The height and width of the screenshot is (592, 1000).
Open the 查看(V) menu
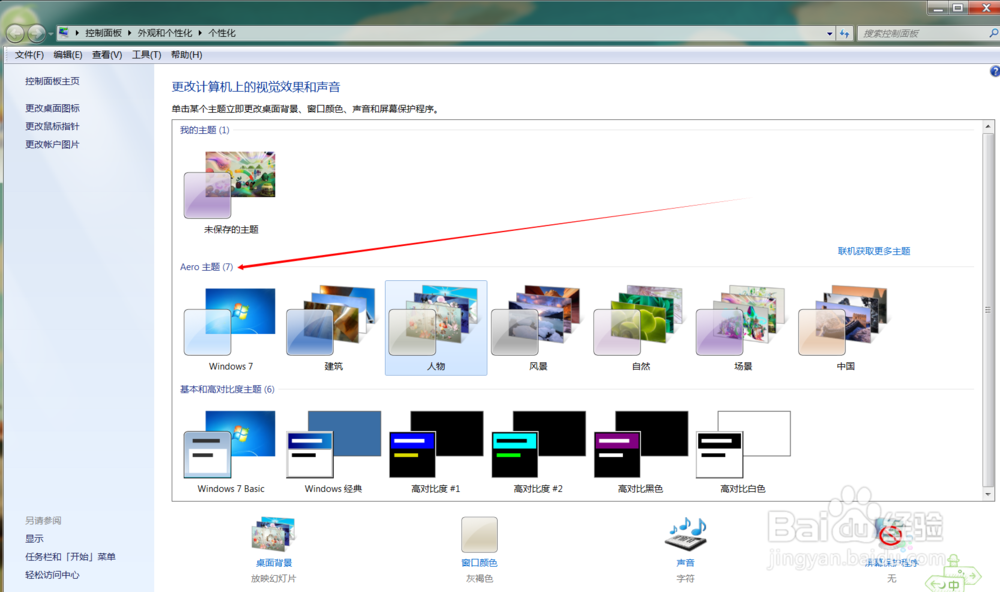(107, 55)
